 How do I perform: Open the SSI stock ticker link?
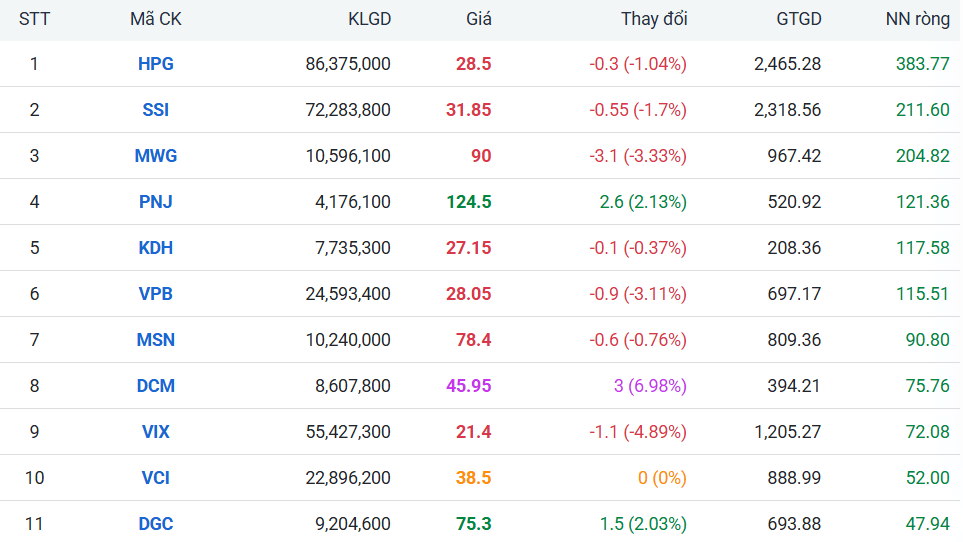pyautogui.click(x=155, y=110)
